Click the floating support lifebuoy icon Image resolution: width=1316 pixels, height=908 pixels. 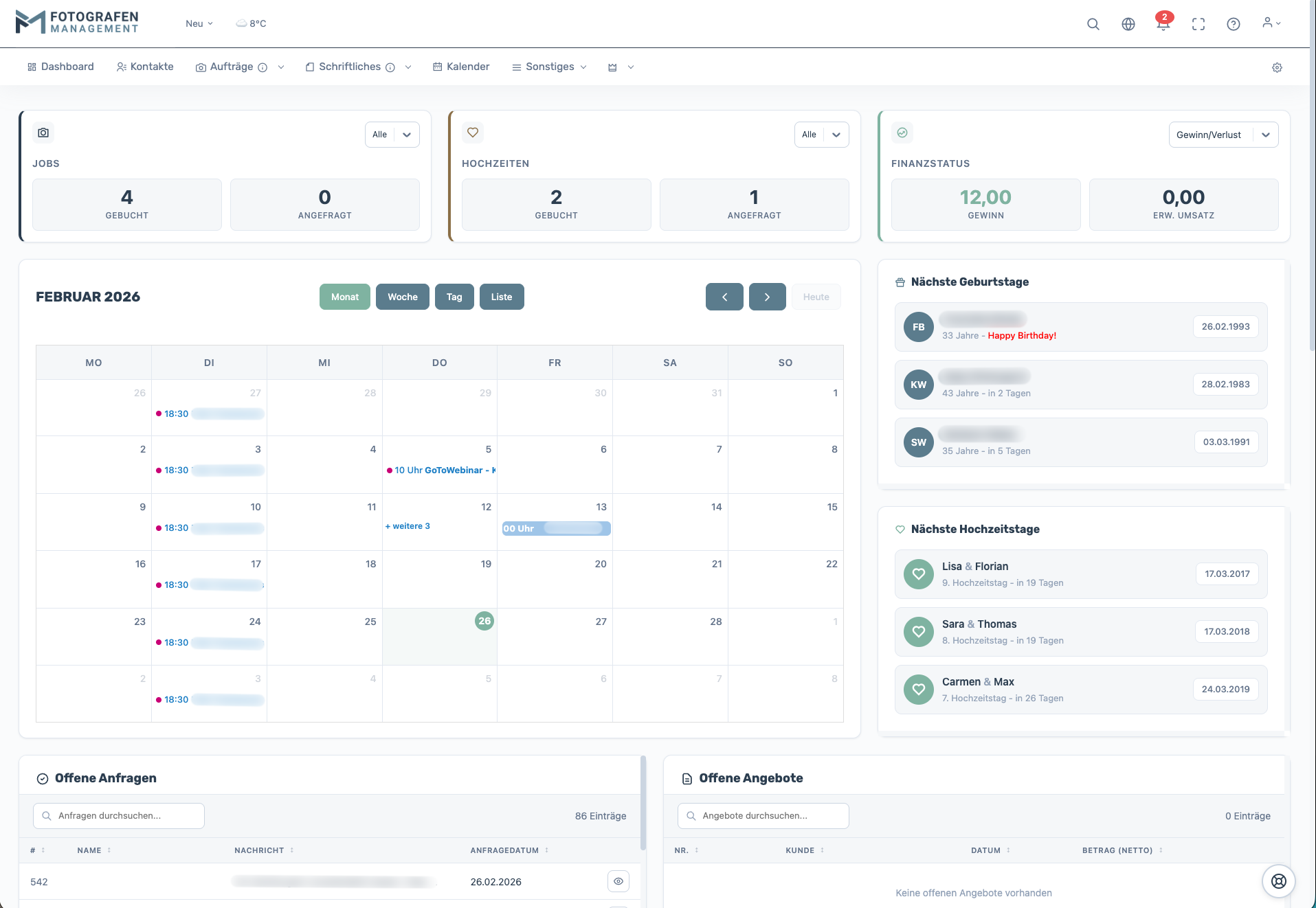[x=1278, y=881]
